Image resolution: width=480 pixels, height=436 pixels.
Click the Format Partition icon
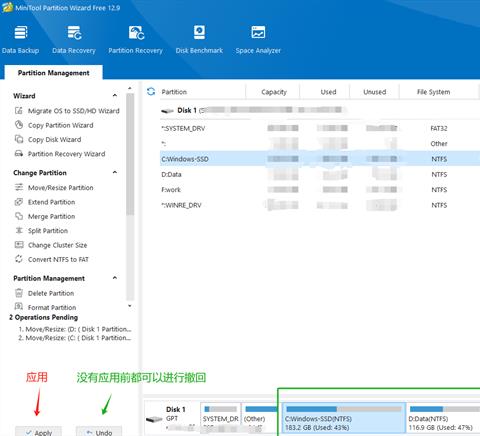(19, 307)
